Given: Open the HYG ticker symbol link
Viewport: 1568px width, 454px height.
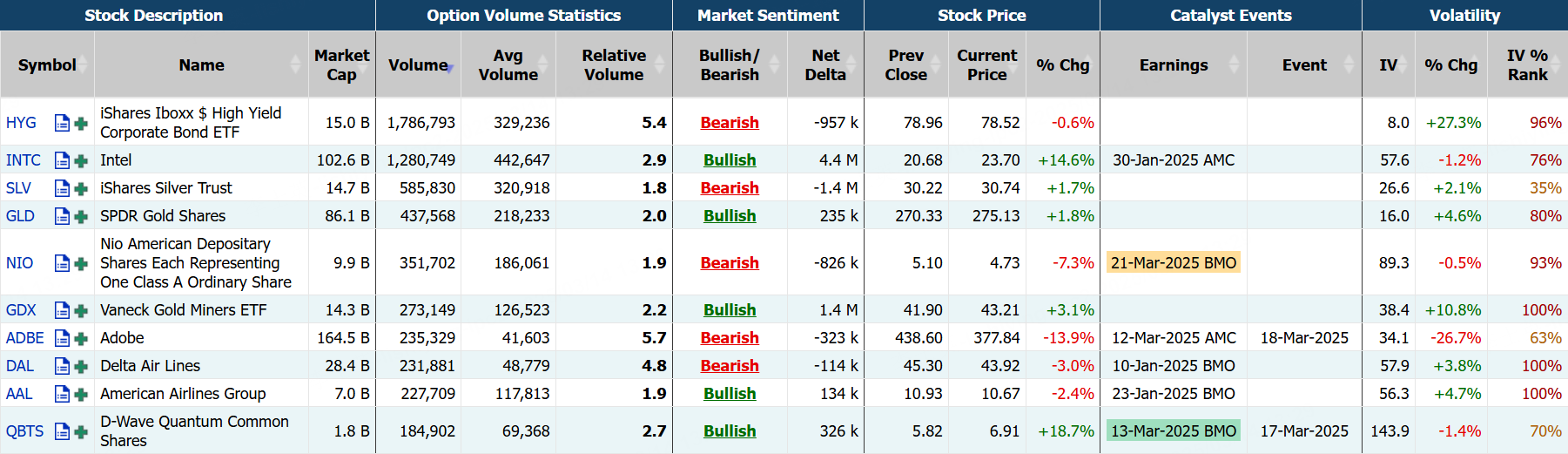Looking at the screenshot, I should coord(21,123).
